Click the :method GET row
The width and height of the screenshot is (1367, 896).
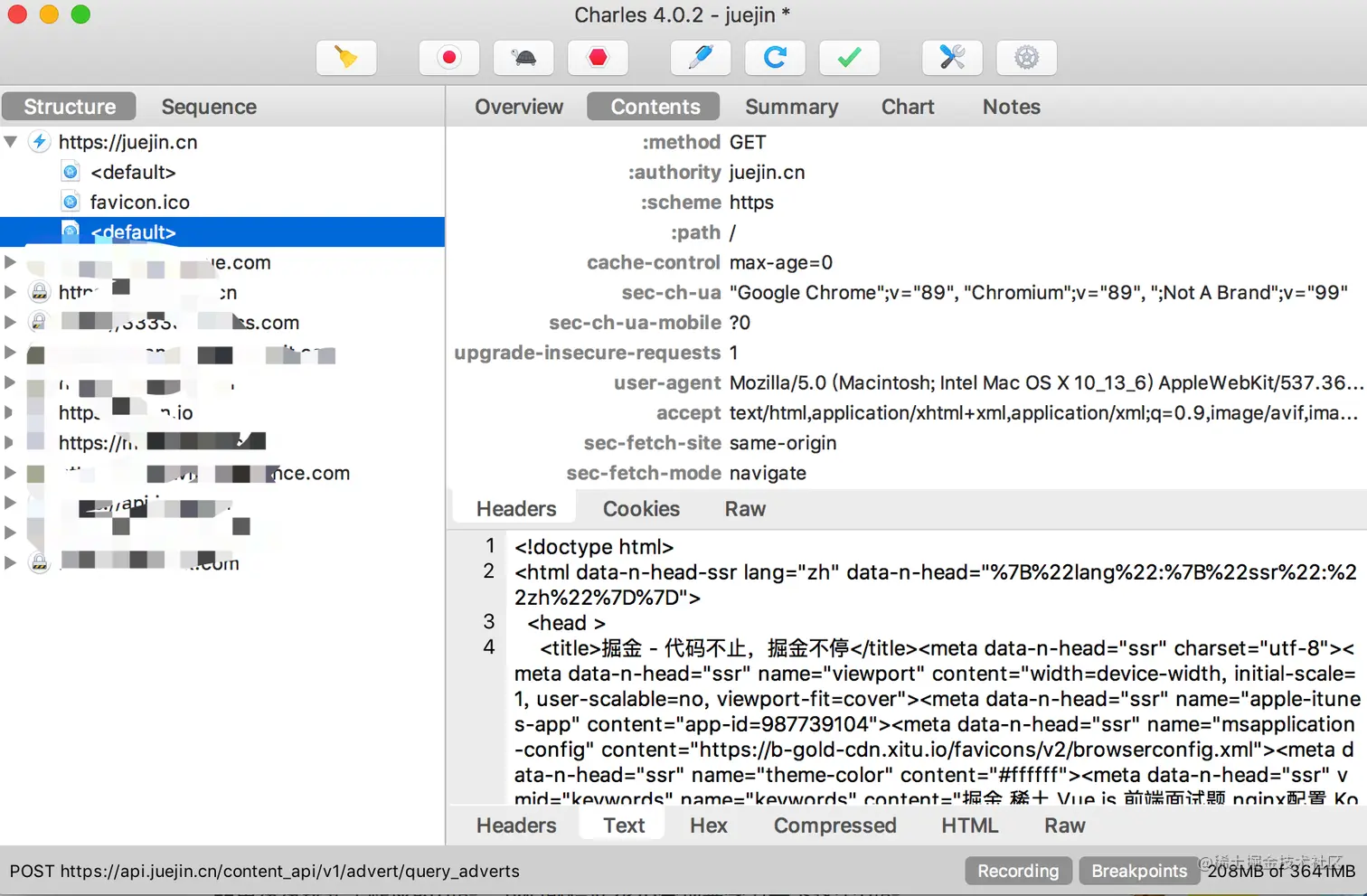pyautogui.click(x=907, y=142)
